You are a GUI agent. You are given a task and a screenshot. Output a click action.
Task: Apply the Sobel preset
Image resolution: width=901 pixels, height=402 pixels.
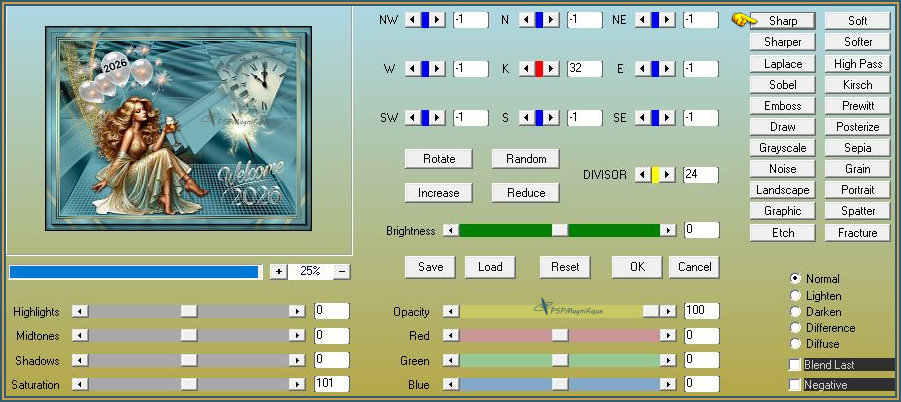[783, 84]
